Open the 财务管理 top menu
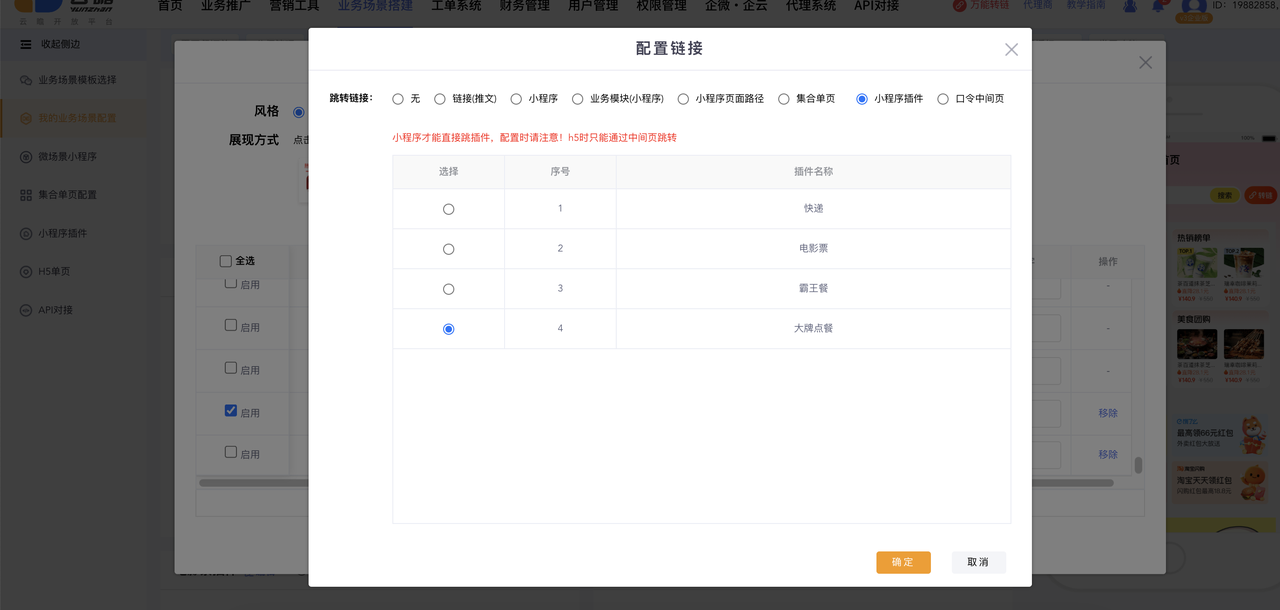The width and height of the screenshot is (1280, 610). [x=524, y=6]
